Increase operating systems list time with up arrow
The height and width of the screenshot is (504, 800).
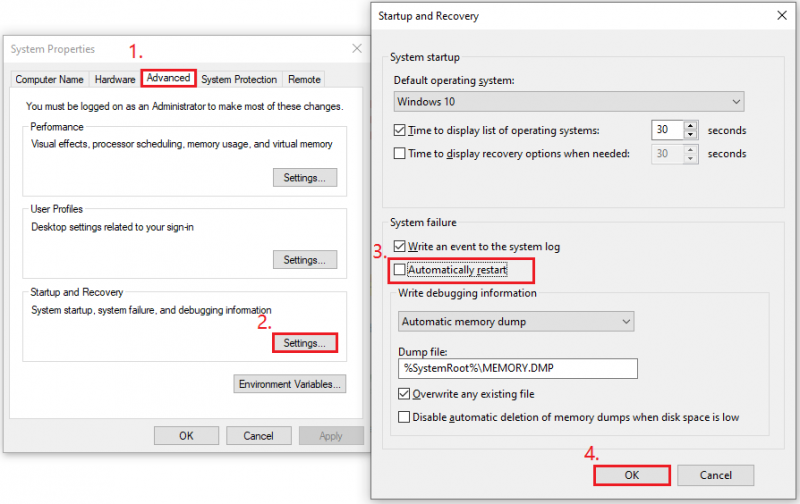[690, 125]
